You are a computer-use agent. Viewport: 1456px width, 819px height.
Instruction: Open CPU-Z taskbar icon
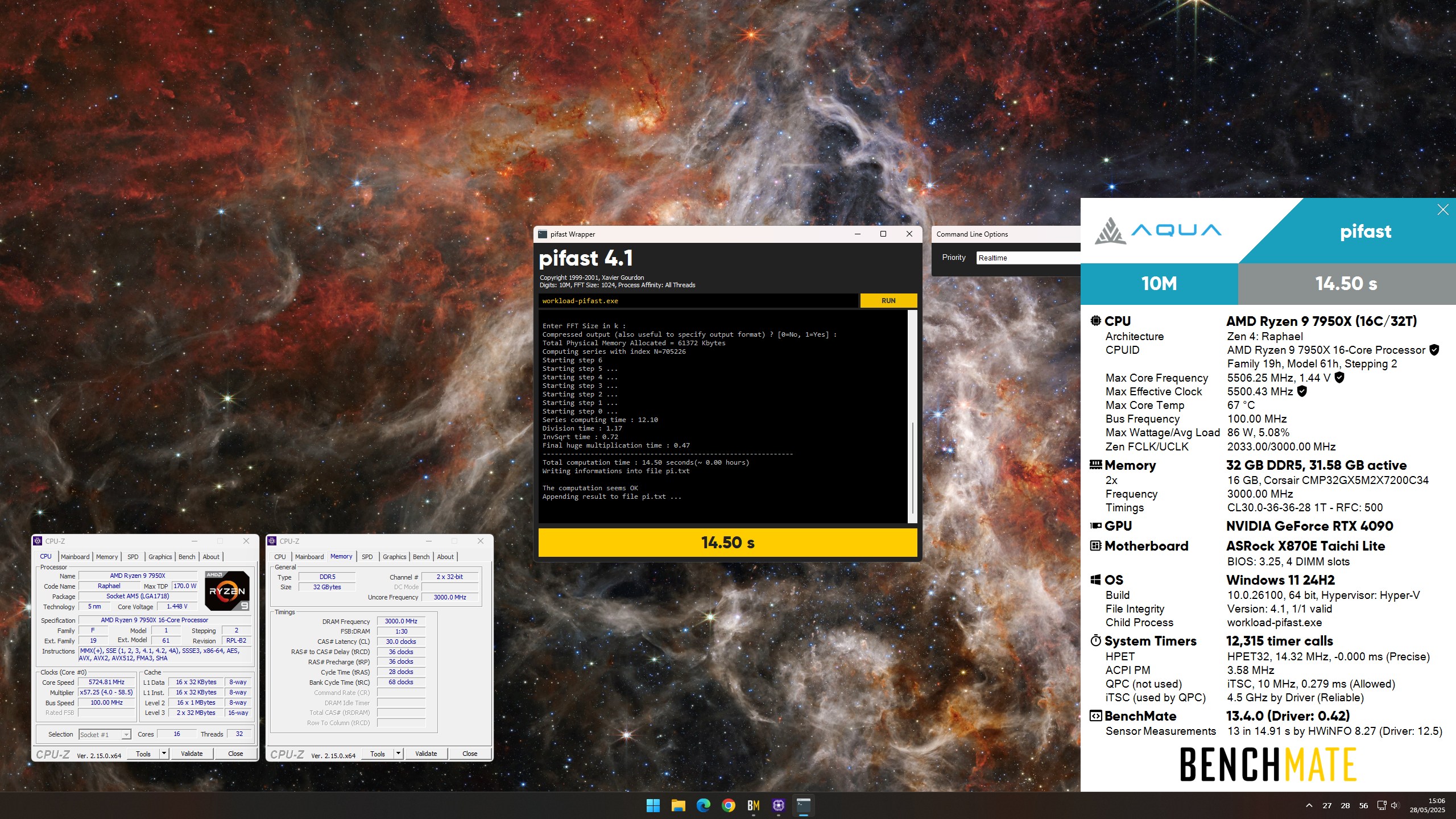[779, 805]
